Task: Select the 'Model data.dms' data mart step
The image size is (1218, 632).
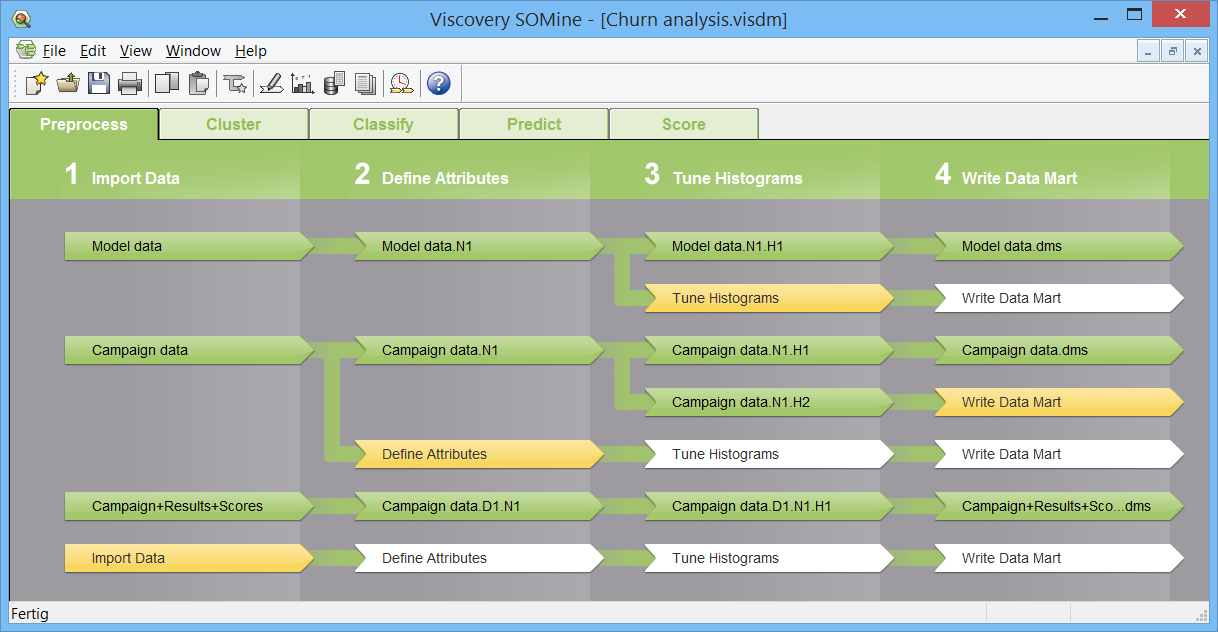Action: [1059, 246]
